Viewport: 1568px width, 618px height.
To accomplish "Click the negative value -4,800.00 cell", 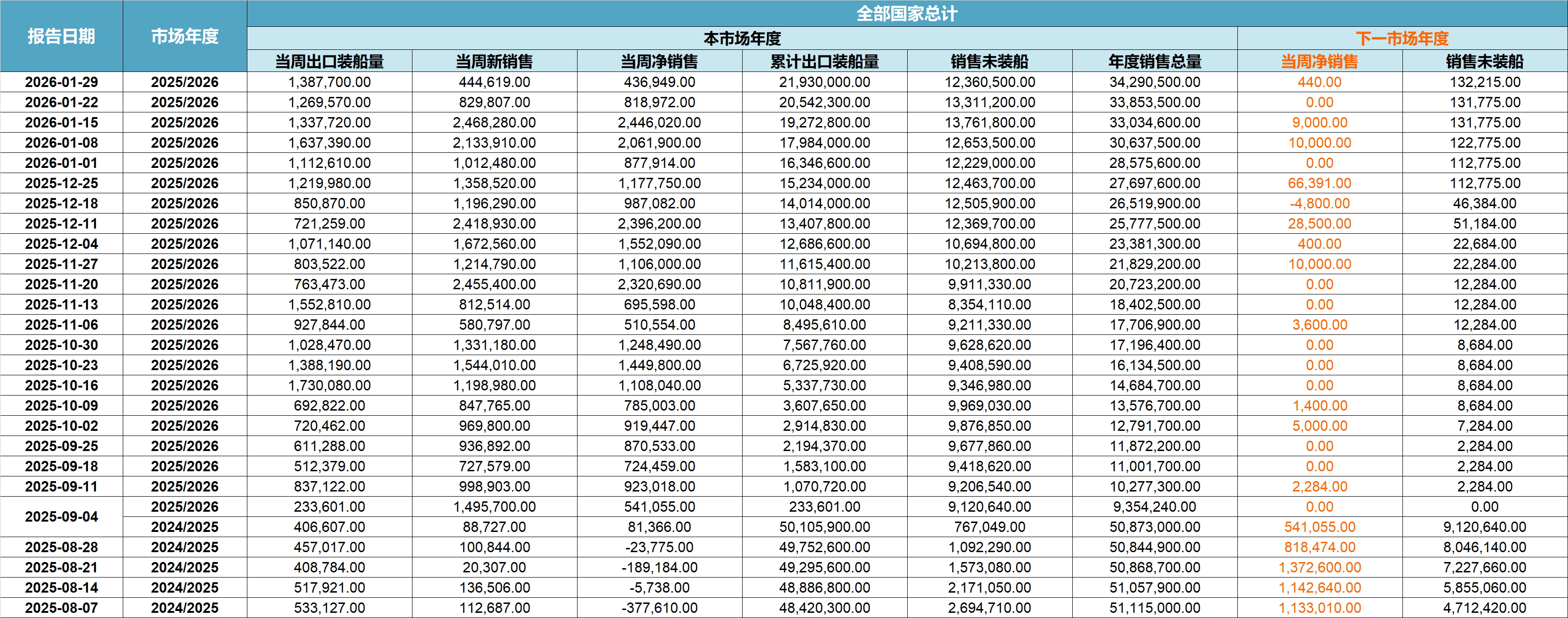I will [1320, 203].
